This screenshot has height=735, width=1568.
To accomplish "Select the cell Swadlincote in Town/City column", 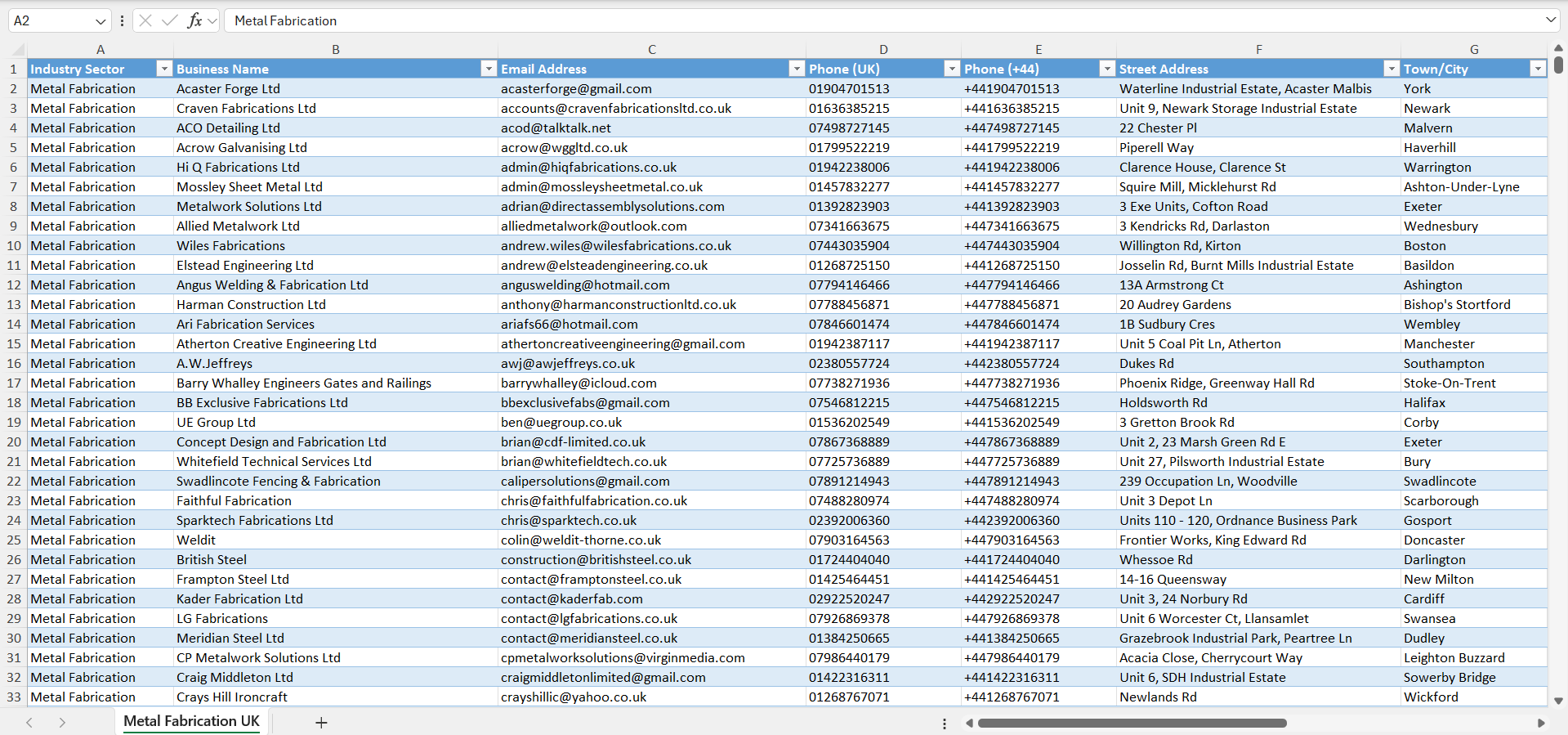I will point(1474,481).
